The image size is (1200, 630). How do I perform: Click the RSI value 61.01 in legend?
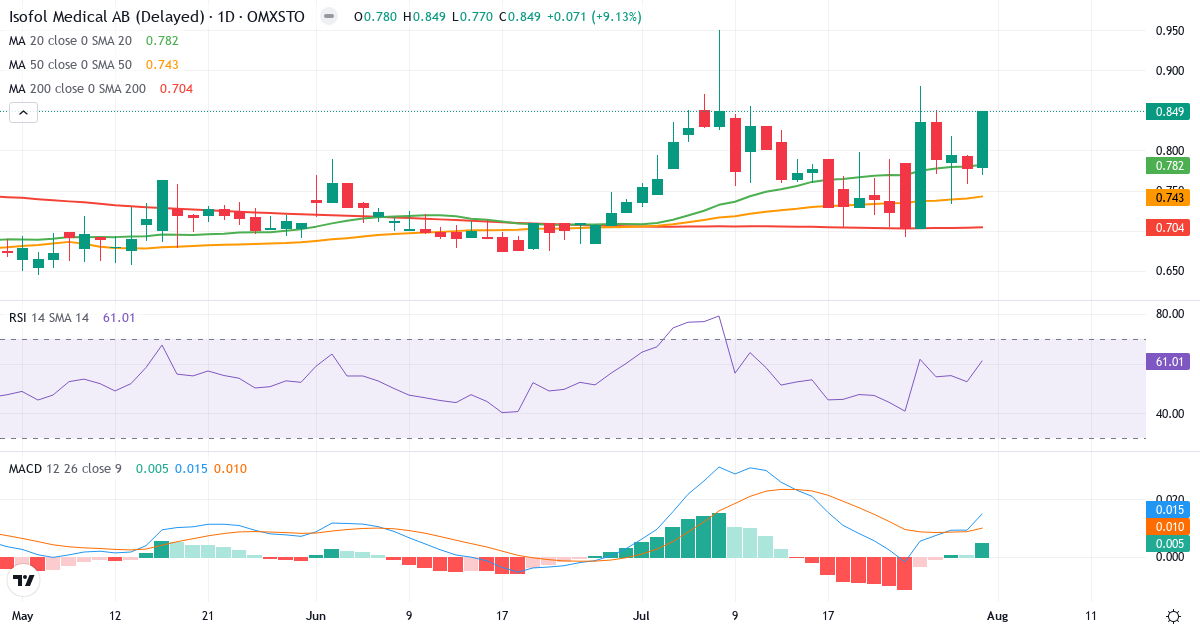[119, 318]
